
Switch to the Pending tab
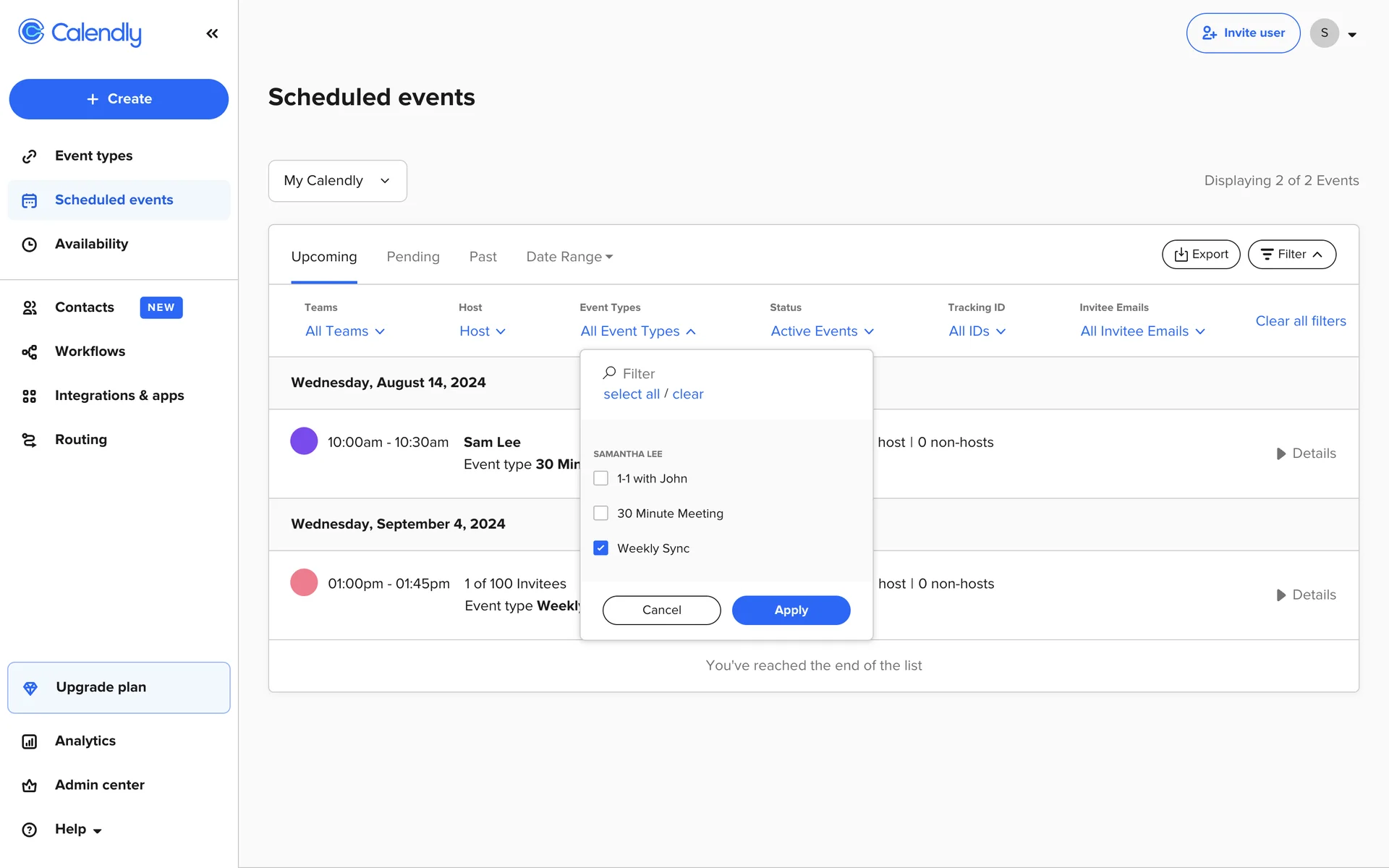(413, 257)
